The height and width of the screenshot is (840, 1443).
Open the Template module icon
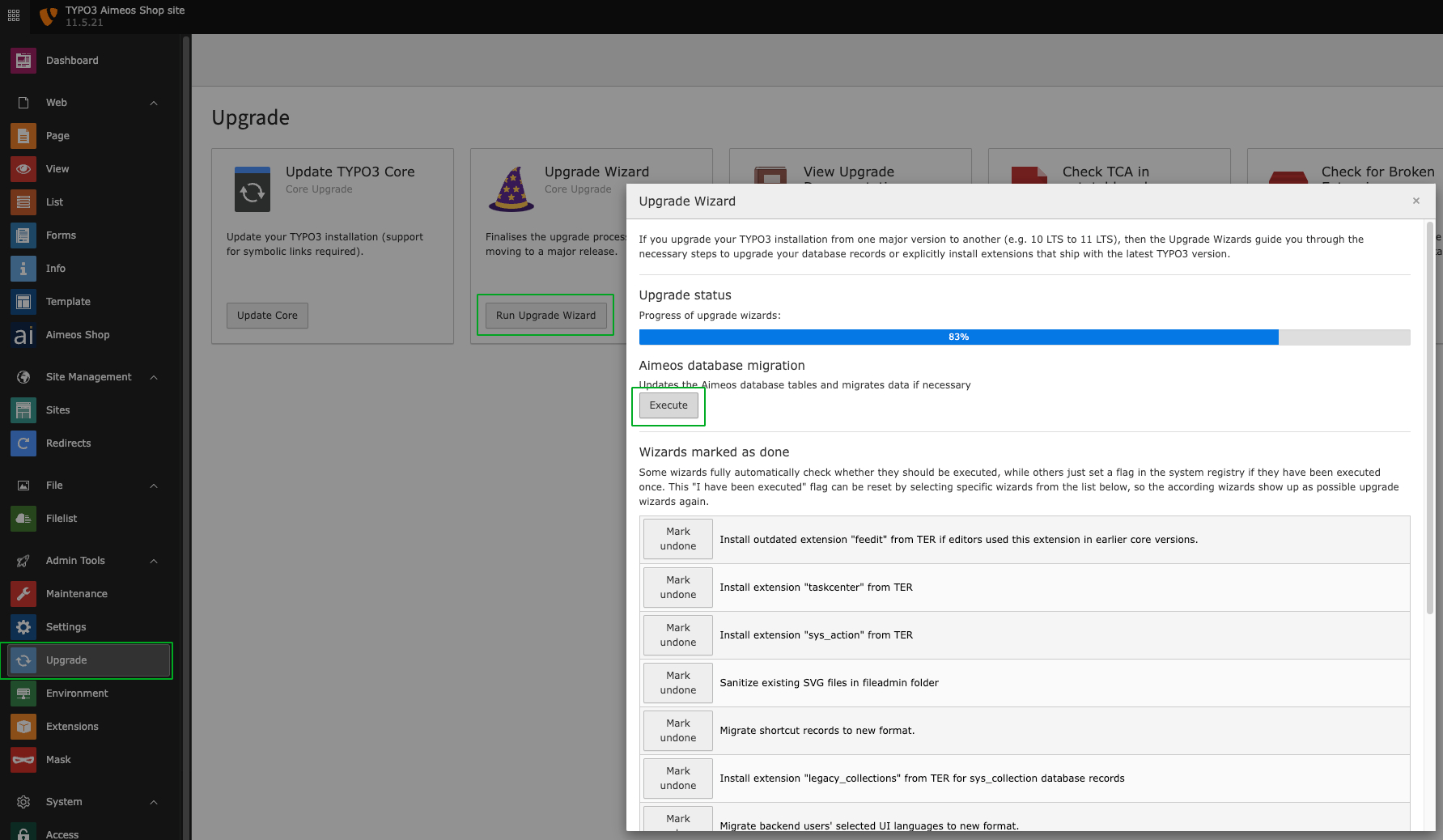pos(23,302)
